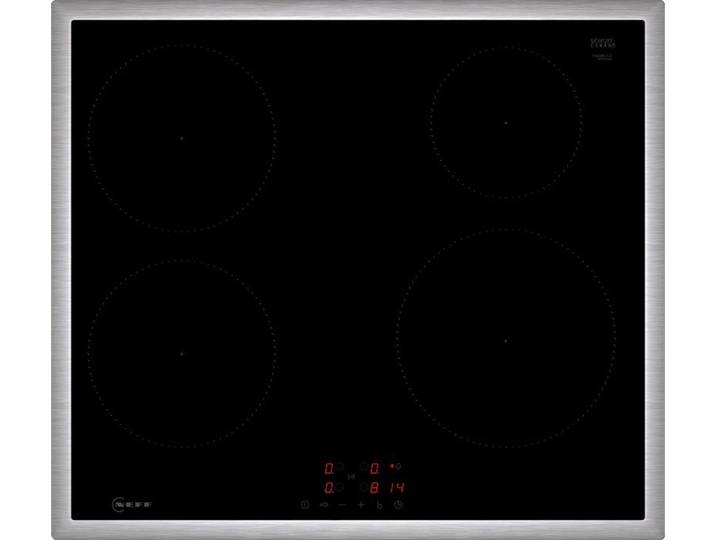Tap the 'b' boost function key
The width and height of the screenshot is (716, 540).
379,505
